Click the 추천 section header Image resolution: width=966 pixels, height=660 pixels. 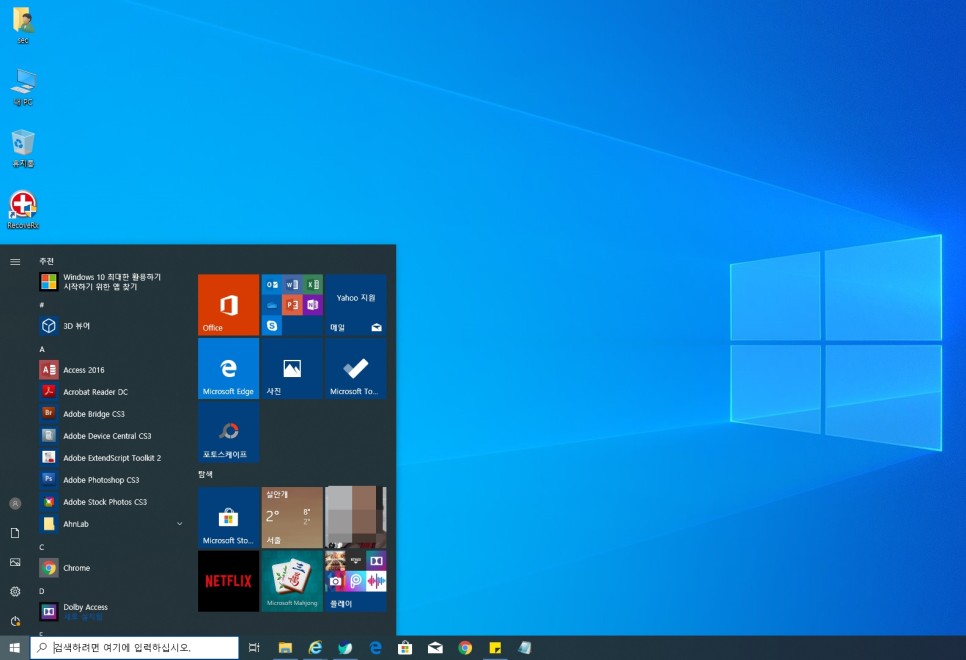[47, 261]
